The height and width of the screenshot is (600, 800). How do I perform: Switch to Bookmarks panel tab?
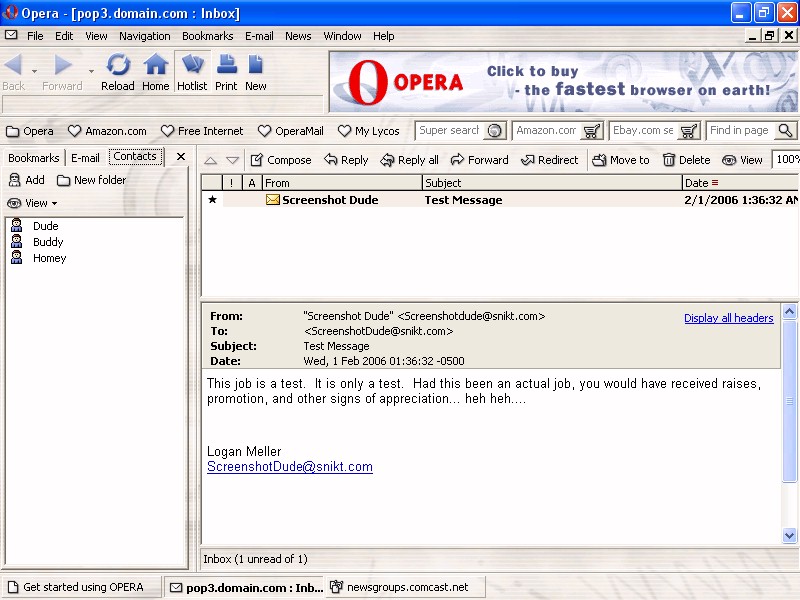pos(34,158)
